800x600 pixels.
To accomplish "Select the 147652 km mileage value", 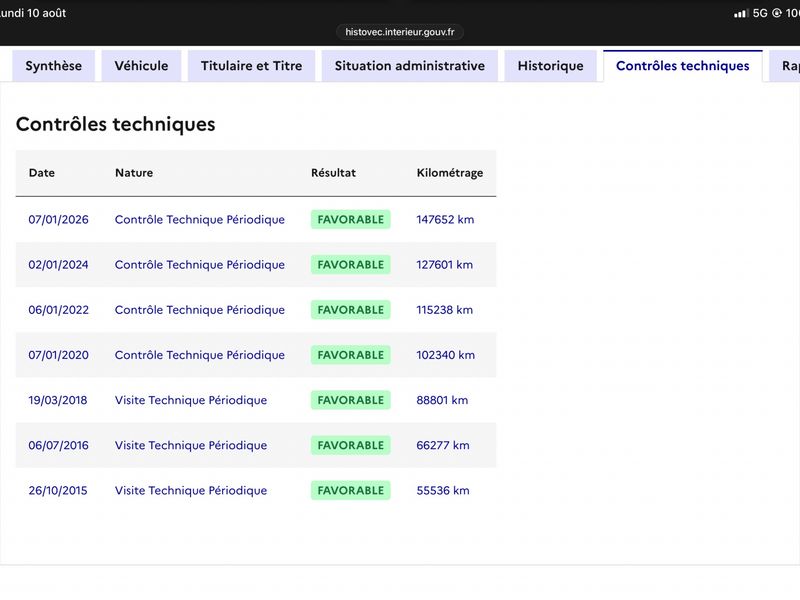I will click(445, 219).
